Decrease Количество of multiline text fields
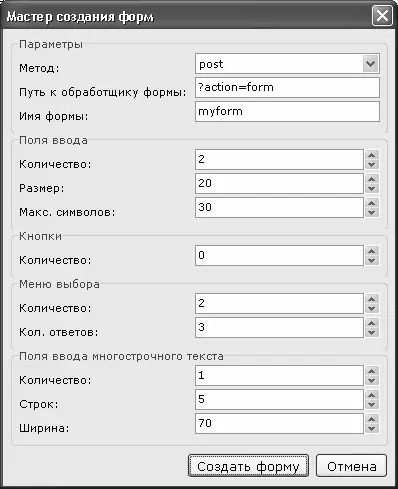The width and height of the screenshot is (398, 489). pos(372,380)
